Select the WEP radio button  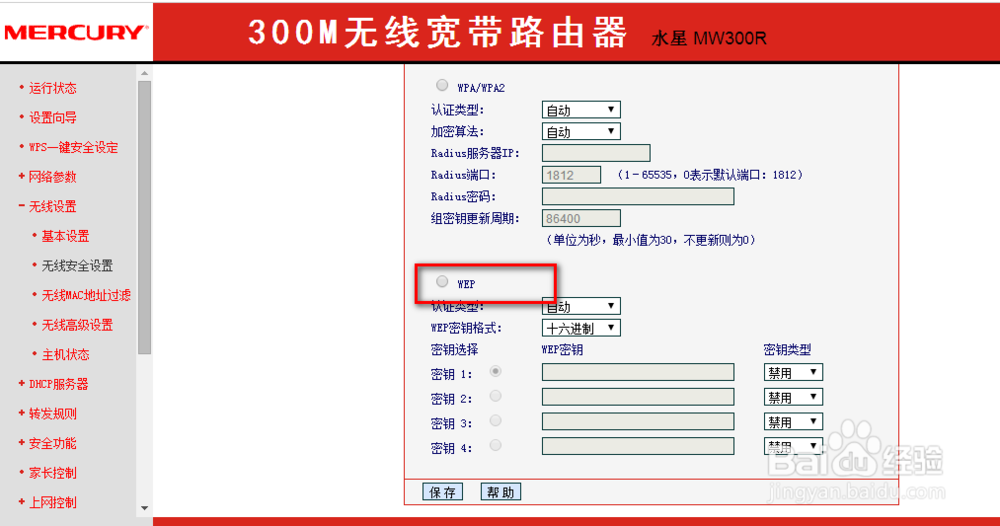pos(442,281)
